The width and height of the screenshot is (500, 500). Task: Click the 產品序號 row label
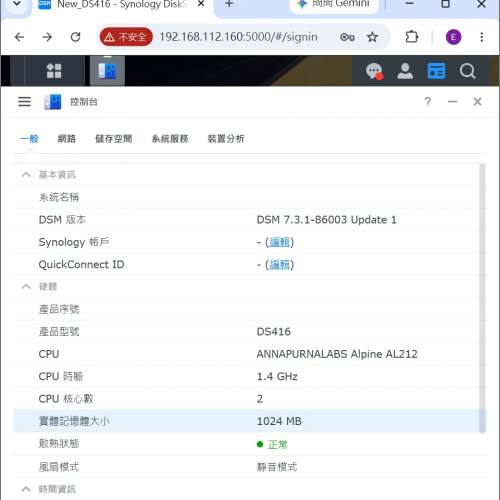click(x=59, y=309)
